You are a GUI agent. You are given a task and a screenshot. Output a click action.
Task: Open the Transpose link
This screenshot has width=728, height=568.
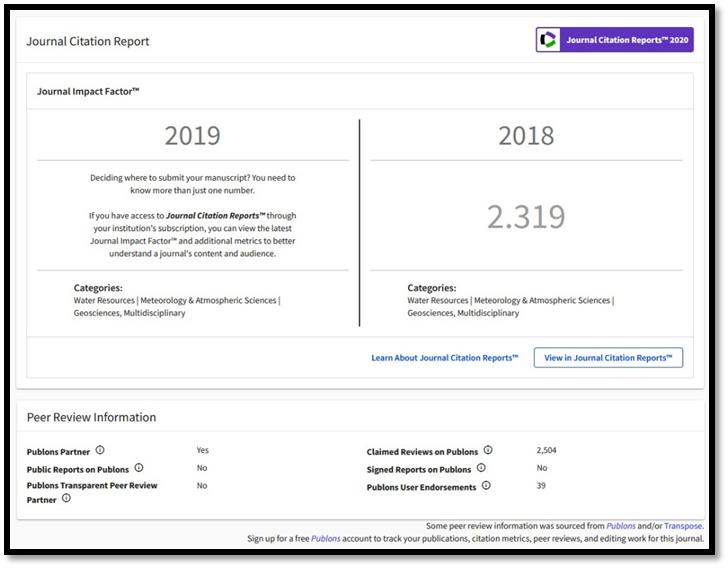click(683, 526)
